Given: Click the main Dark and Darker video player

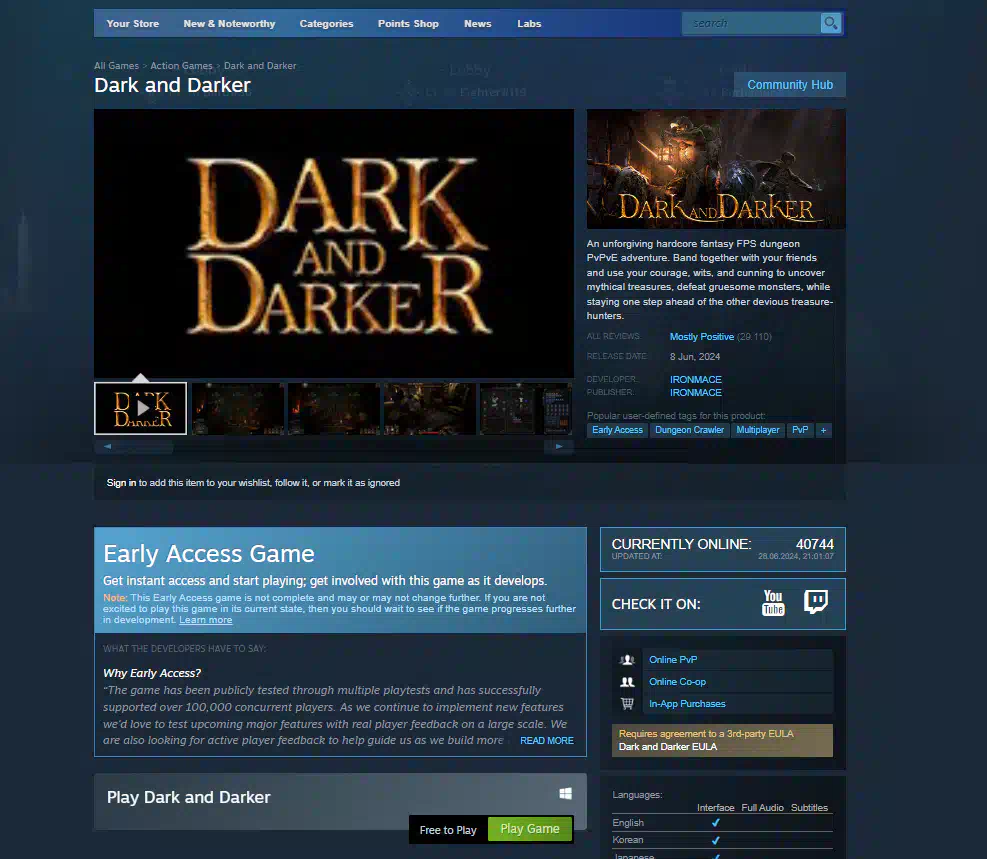Looking at the screenshot, I should coord(334,244).
